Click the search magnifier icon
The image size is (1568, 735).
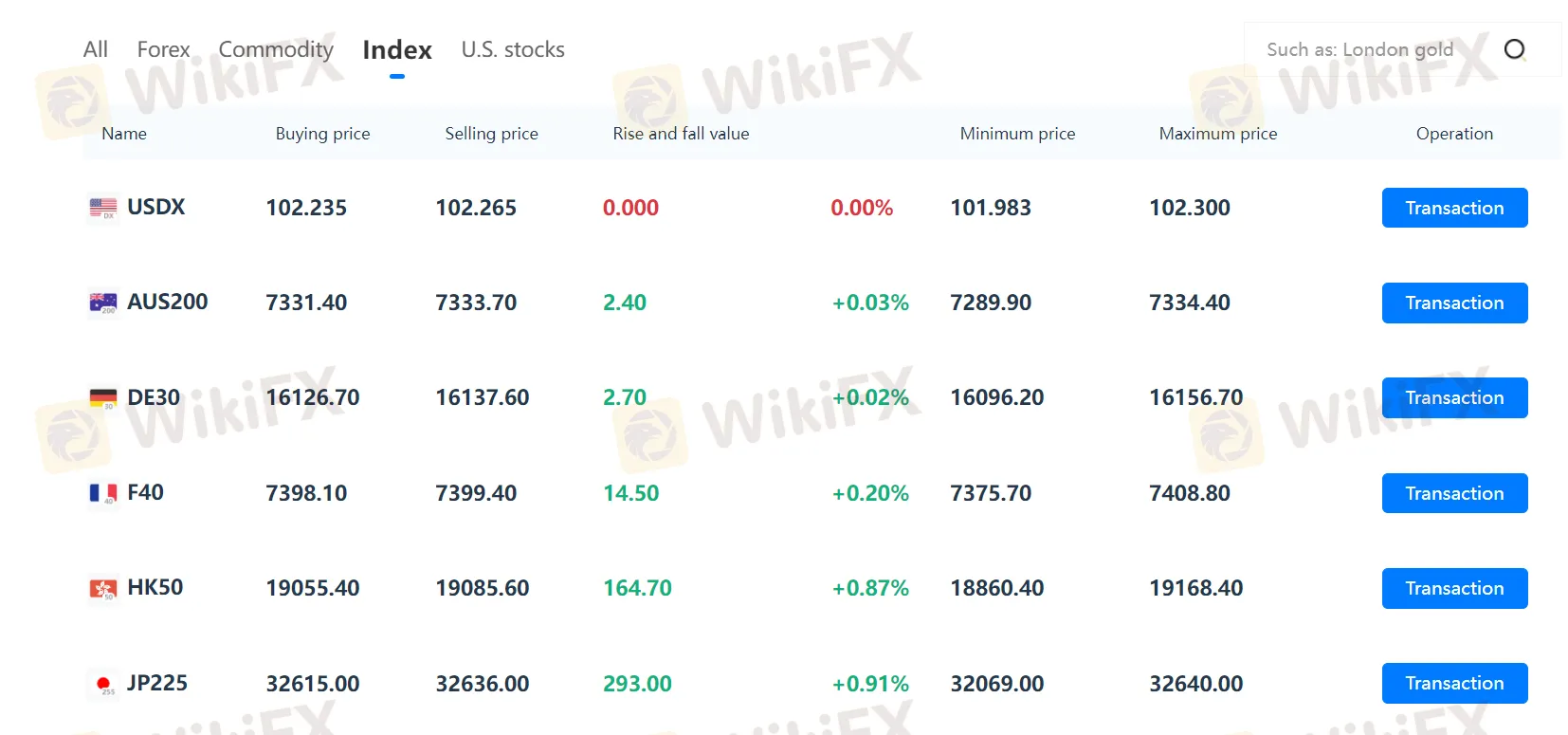click(1514, 49)
